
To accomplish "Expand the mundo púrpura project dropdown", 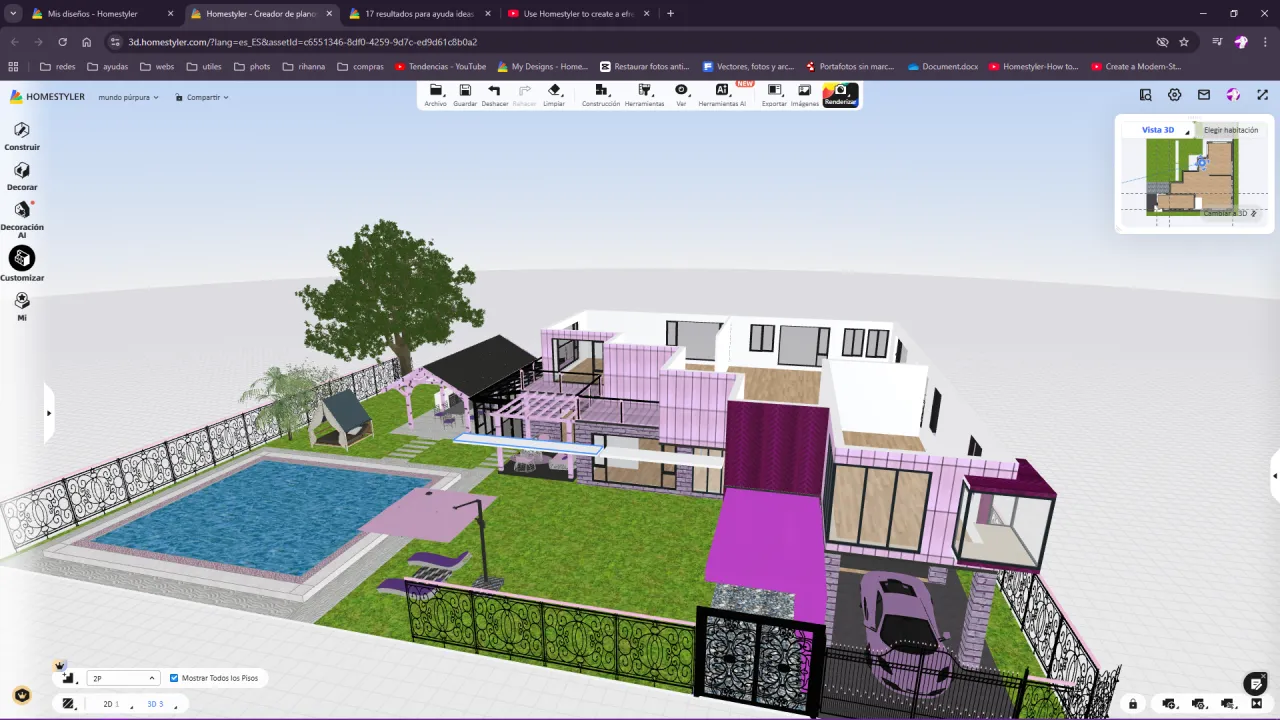I will (x=128, y=97).
